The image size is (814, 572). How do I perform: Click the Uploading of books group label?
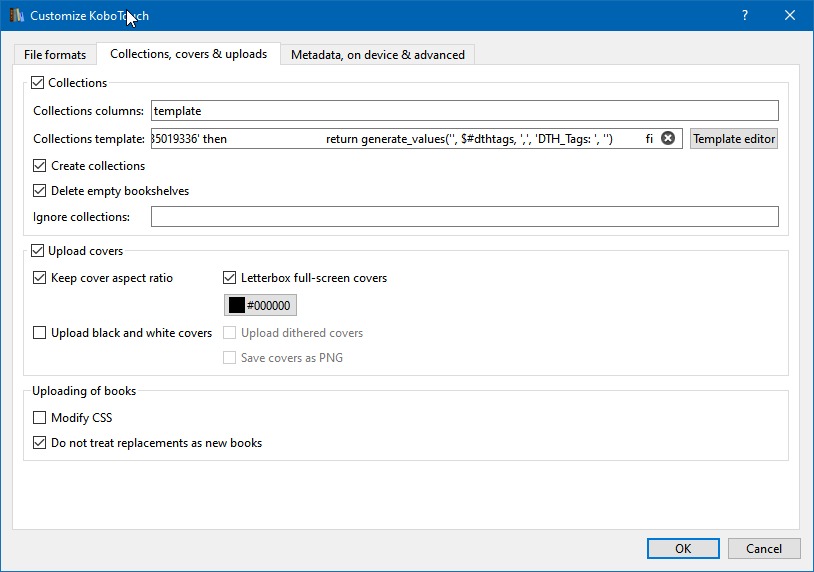pos(84,391)
